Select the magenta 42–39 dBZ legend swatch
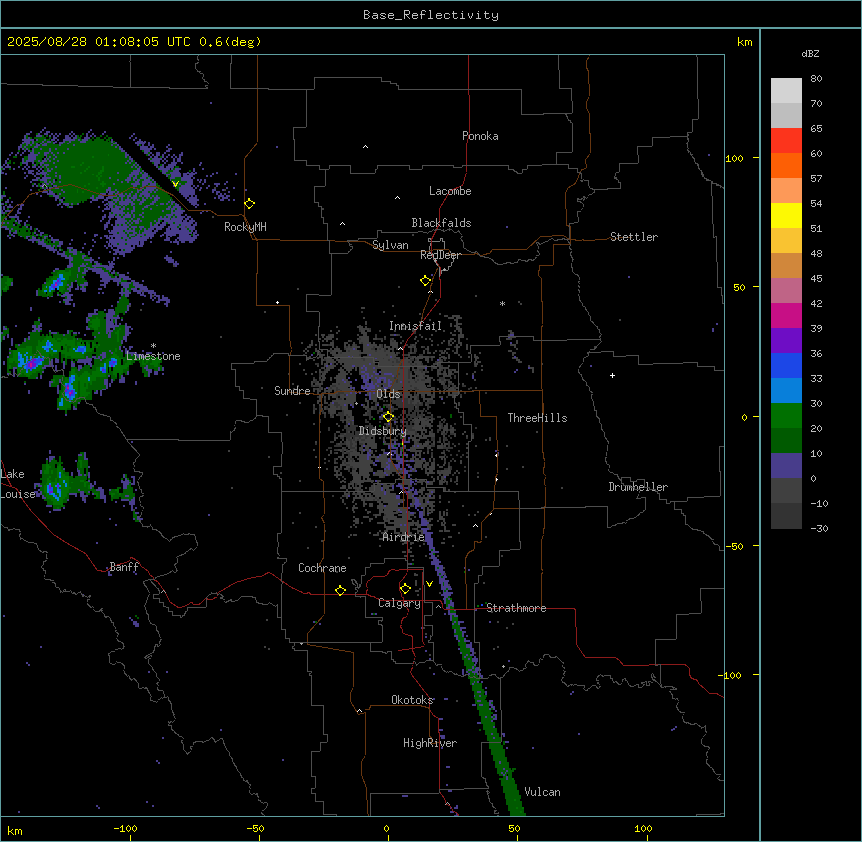862x842 pixels. [x=786, y=315]
